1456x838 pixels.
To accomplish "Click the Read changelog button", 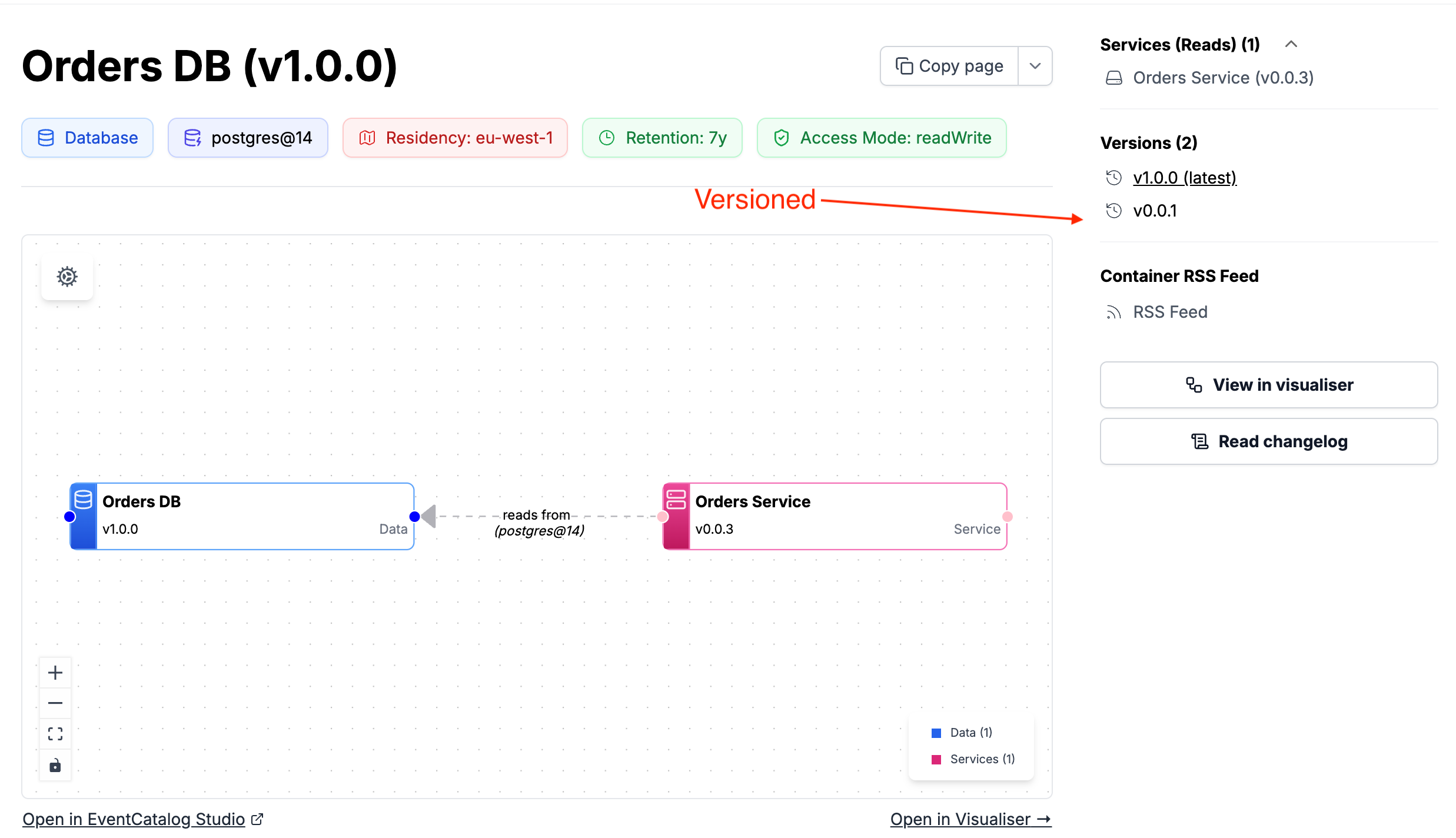I will 1268,441.
